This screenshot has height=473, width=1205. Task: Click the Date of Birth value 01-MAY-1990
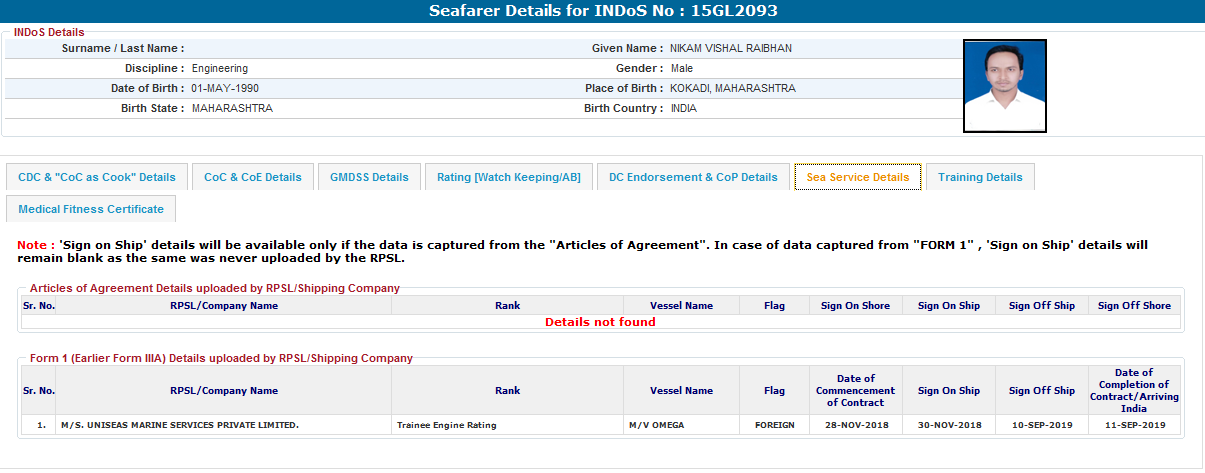226,88
